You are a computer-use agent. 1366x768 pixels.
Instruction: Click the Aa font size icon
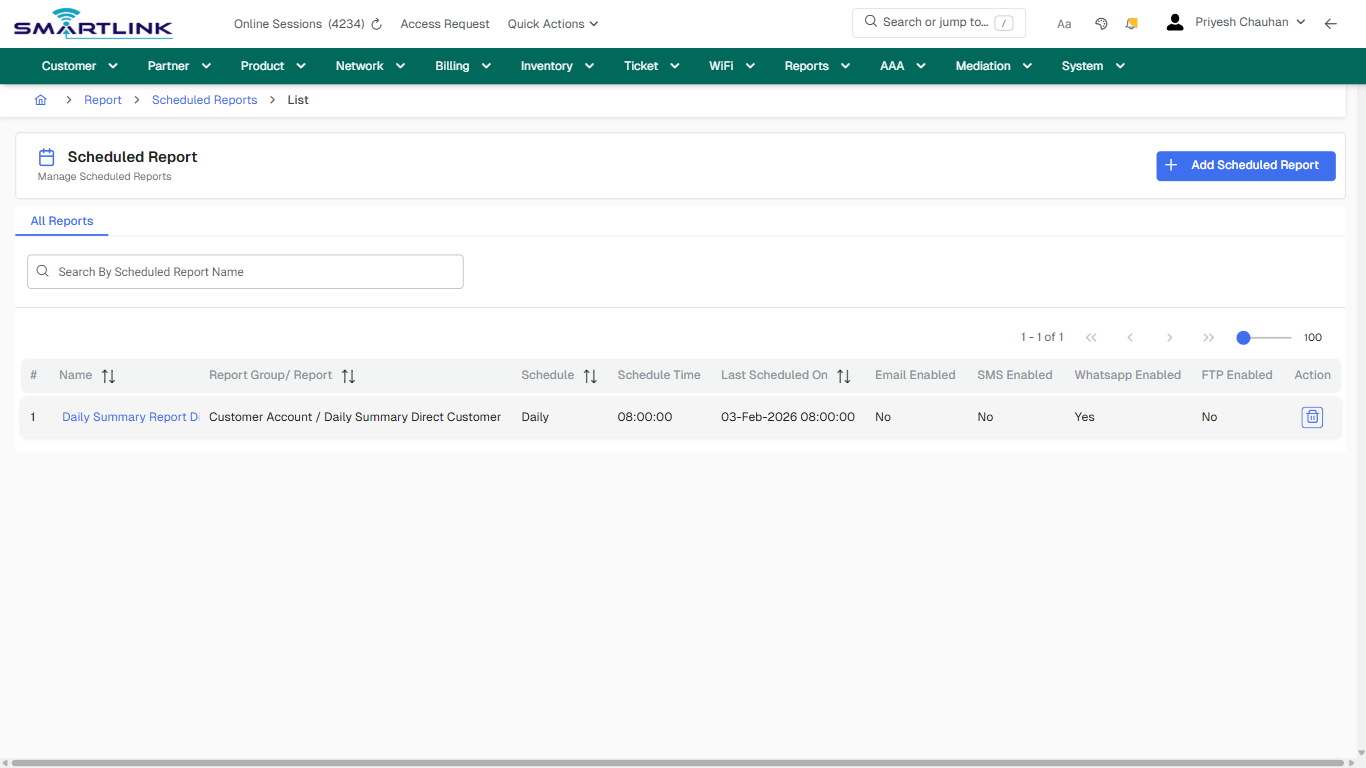[x=1064, y=23]
